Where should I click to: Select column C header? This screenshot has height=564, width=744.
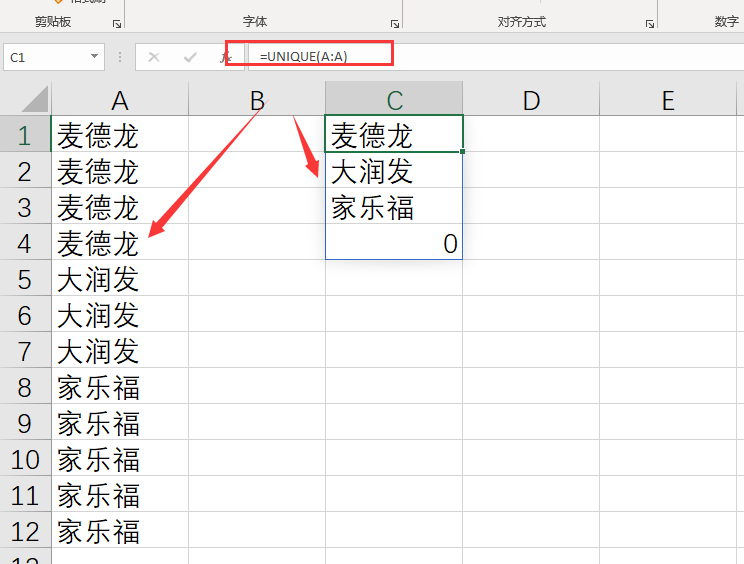point(394,98)
